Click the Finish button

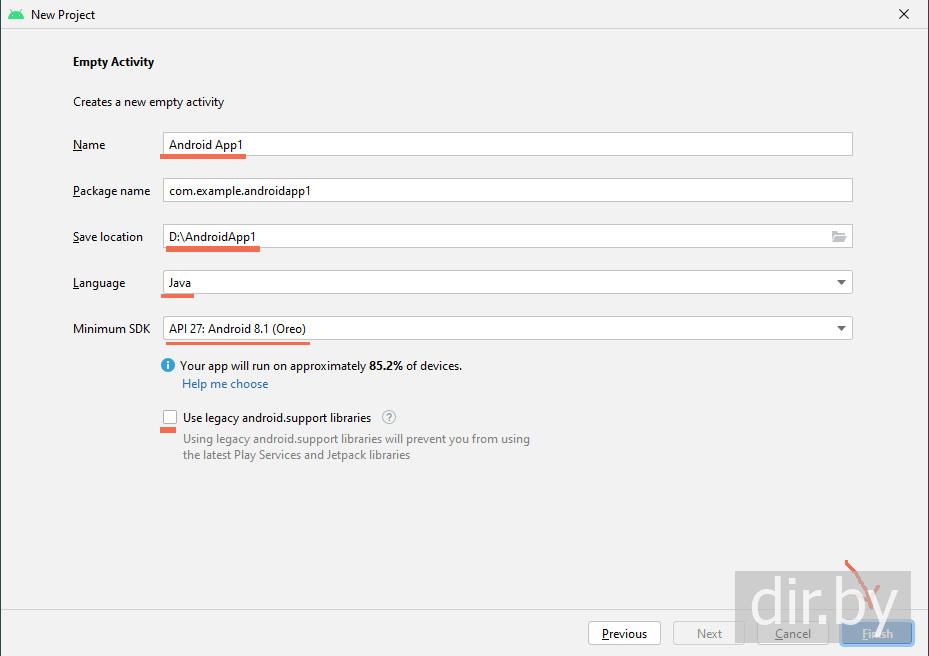(877, 633)
